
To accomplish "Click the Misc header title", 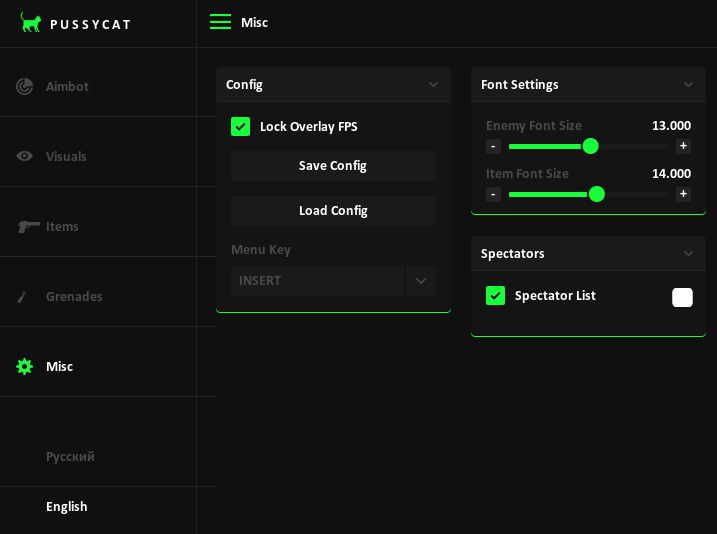I will pos(254,22).
